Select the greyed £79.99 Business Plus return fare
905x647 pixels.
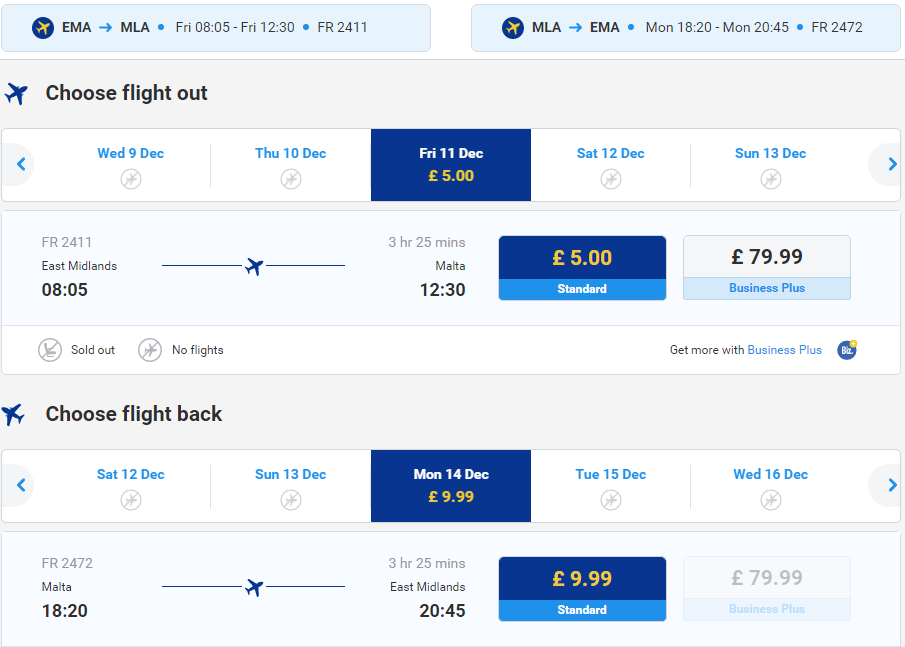pos(766,588)
